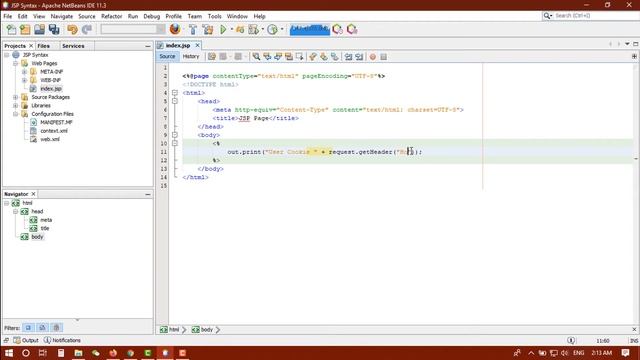Click the Open Project toolbar icon

tap(40, 29)
